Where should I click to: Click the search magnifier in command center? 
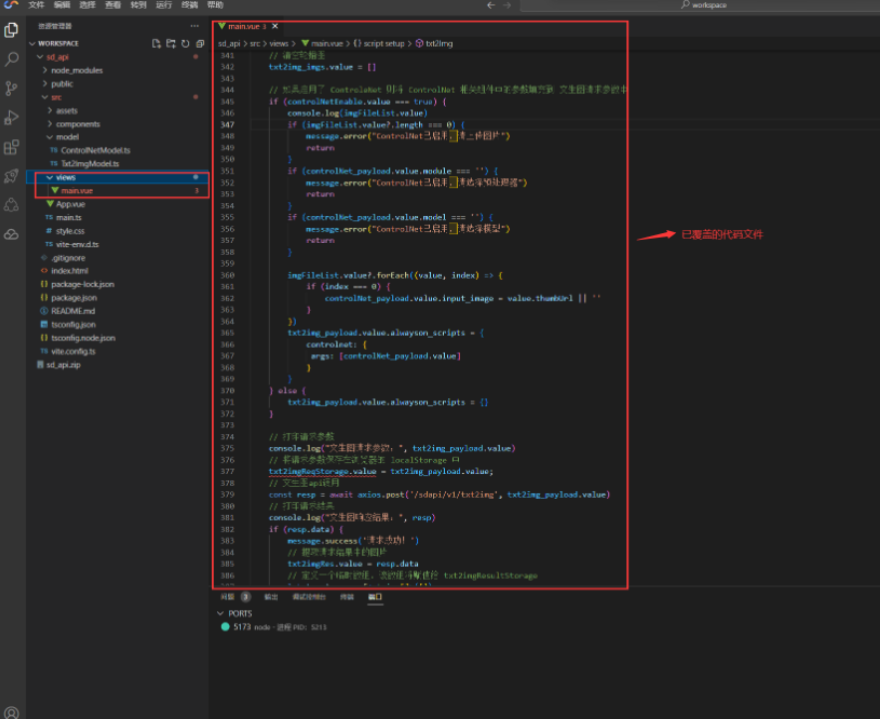[685, 4]
